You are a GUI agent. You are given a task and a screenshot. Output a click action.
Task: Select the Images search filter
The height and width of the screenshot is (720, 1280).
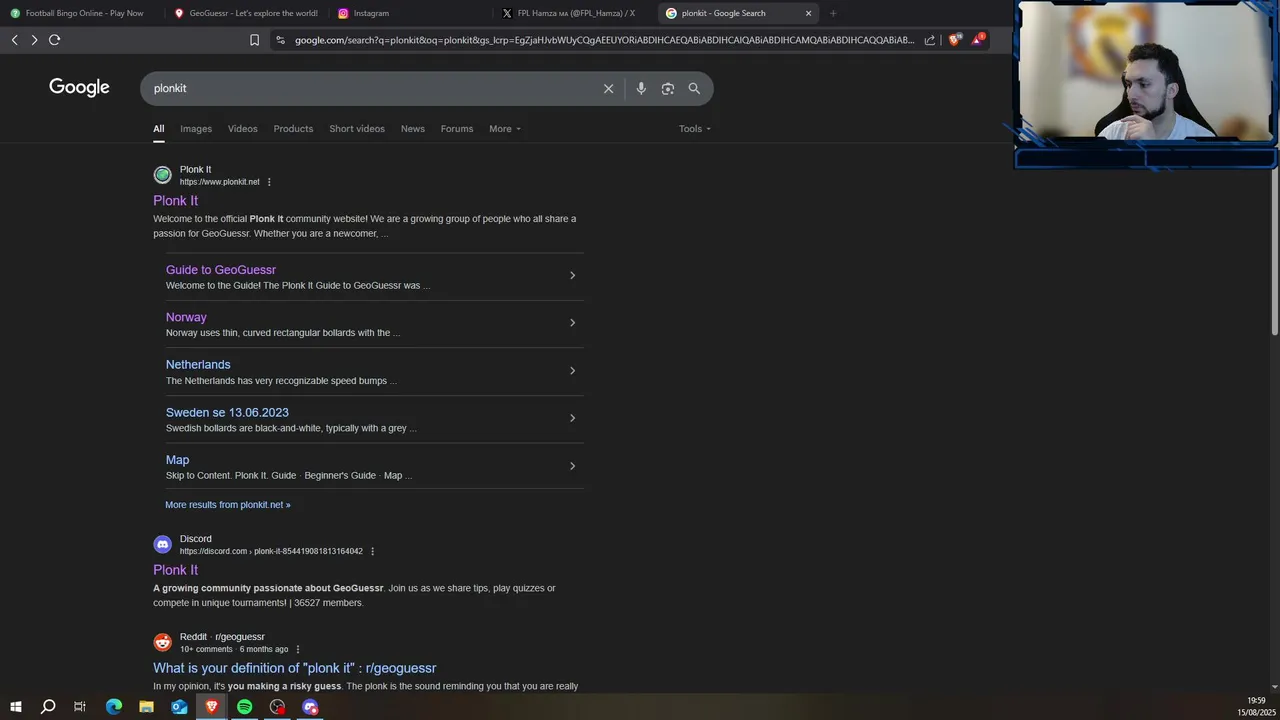point(196,129)
